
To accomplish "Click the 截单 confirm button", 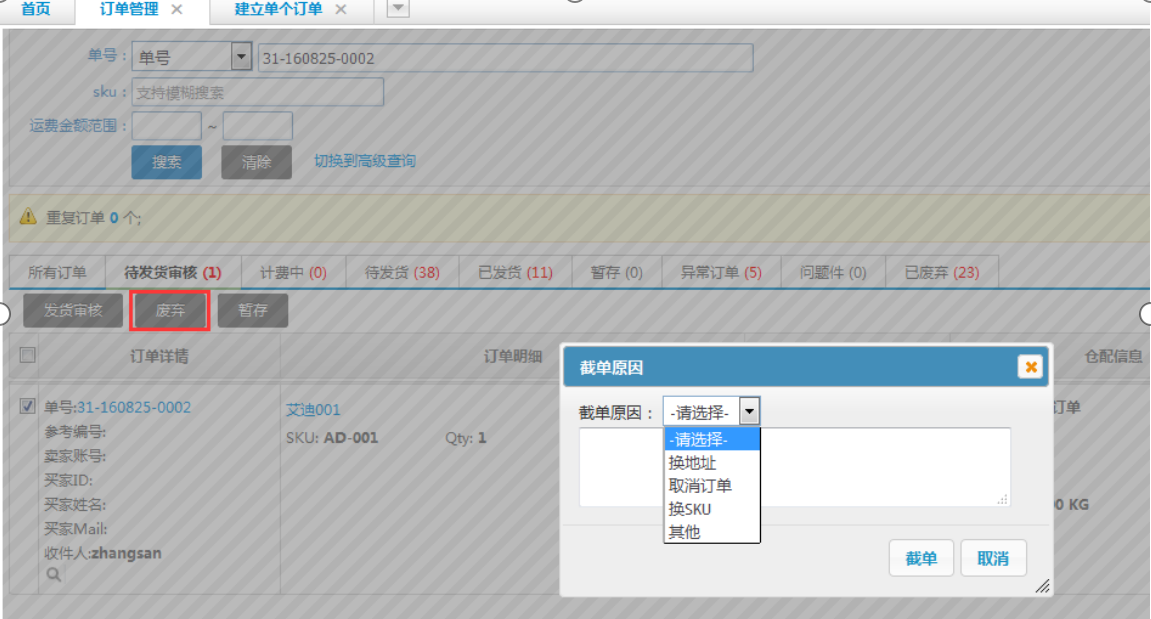I will click(x=921, y=559).
